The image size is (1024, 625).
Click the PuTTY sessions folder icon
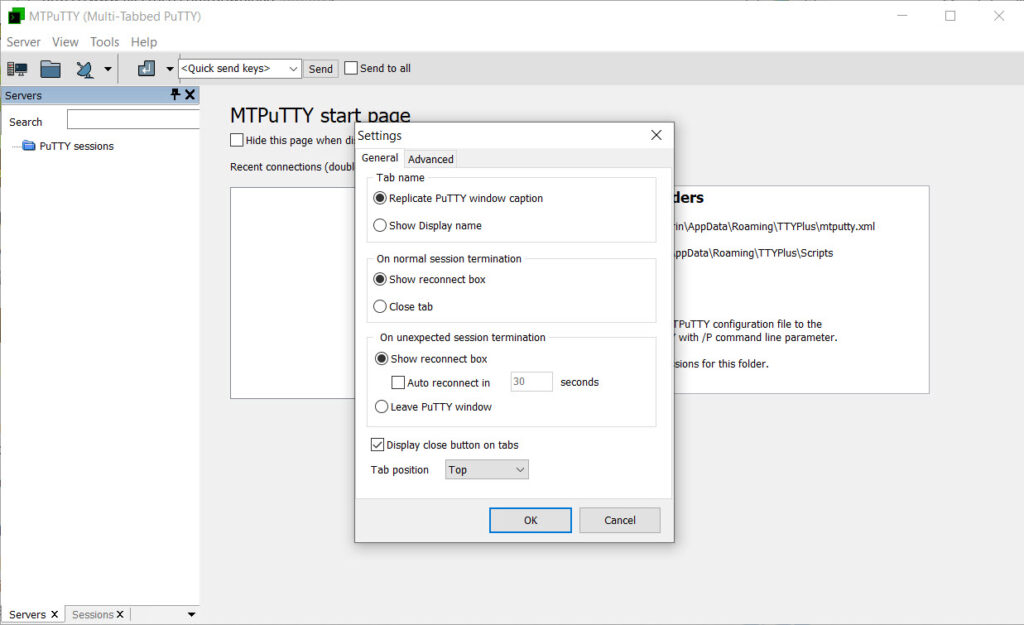pyautogui.click(x=29, y=146)
